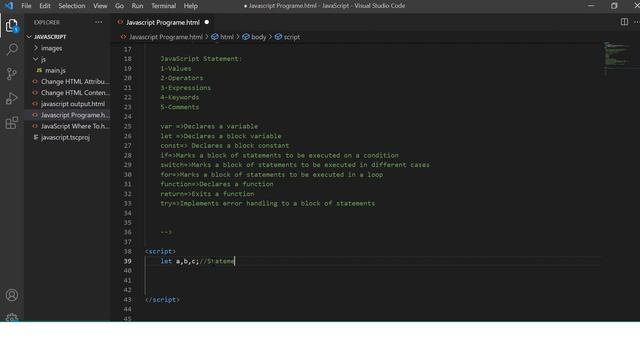Click the EXPLORER panel title

47,22
